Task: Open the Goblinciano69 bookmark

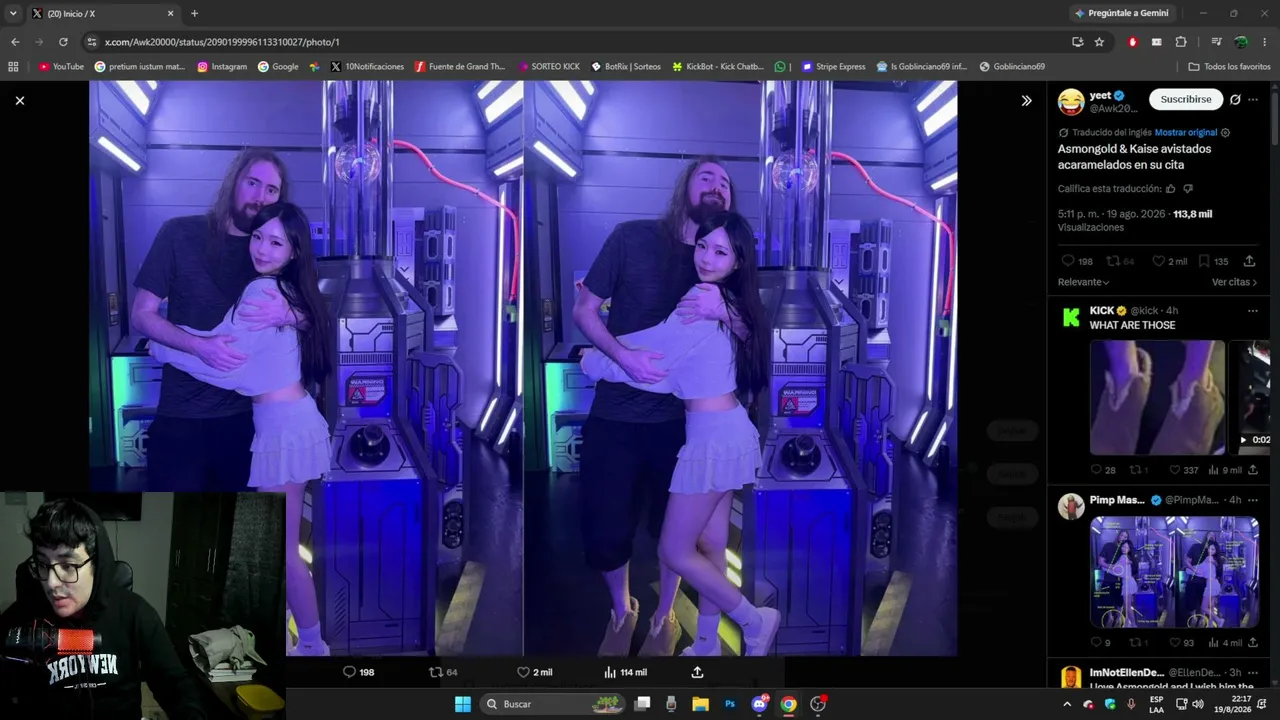Action: coord(1012,67)
